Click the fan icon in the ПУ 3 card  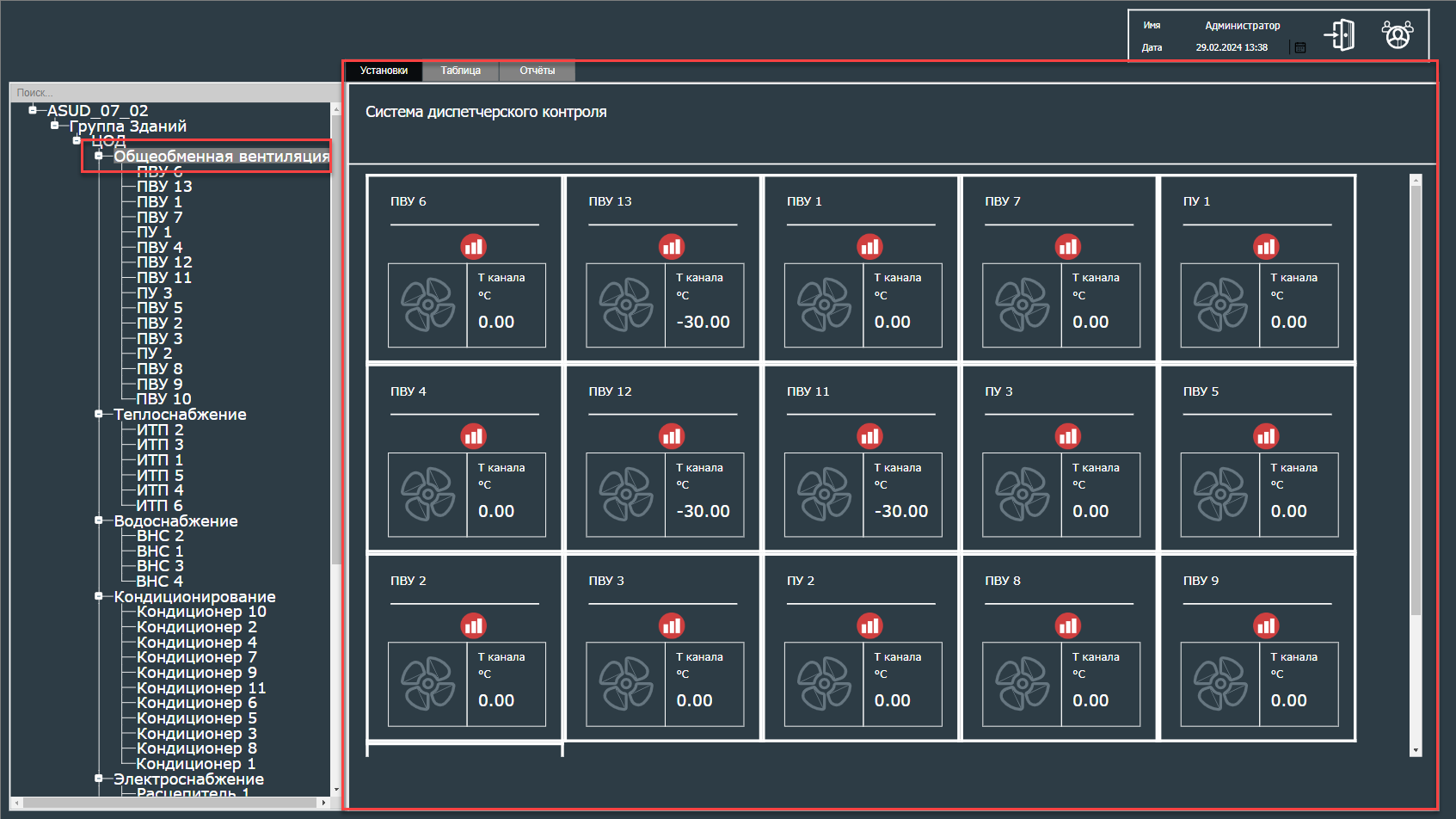(x=1022, y=495)
